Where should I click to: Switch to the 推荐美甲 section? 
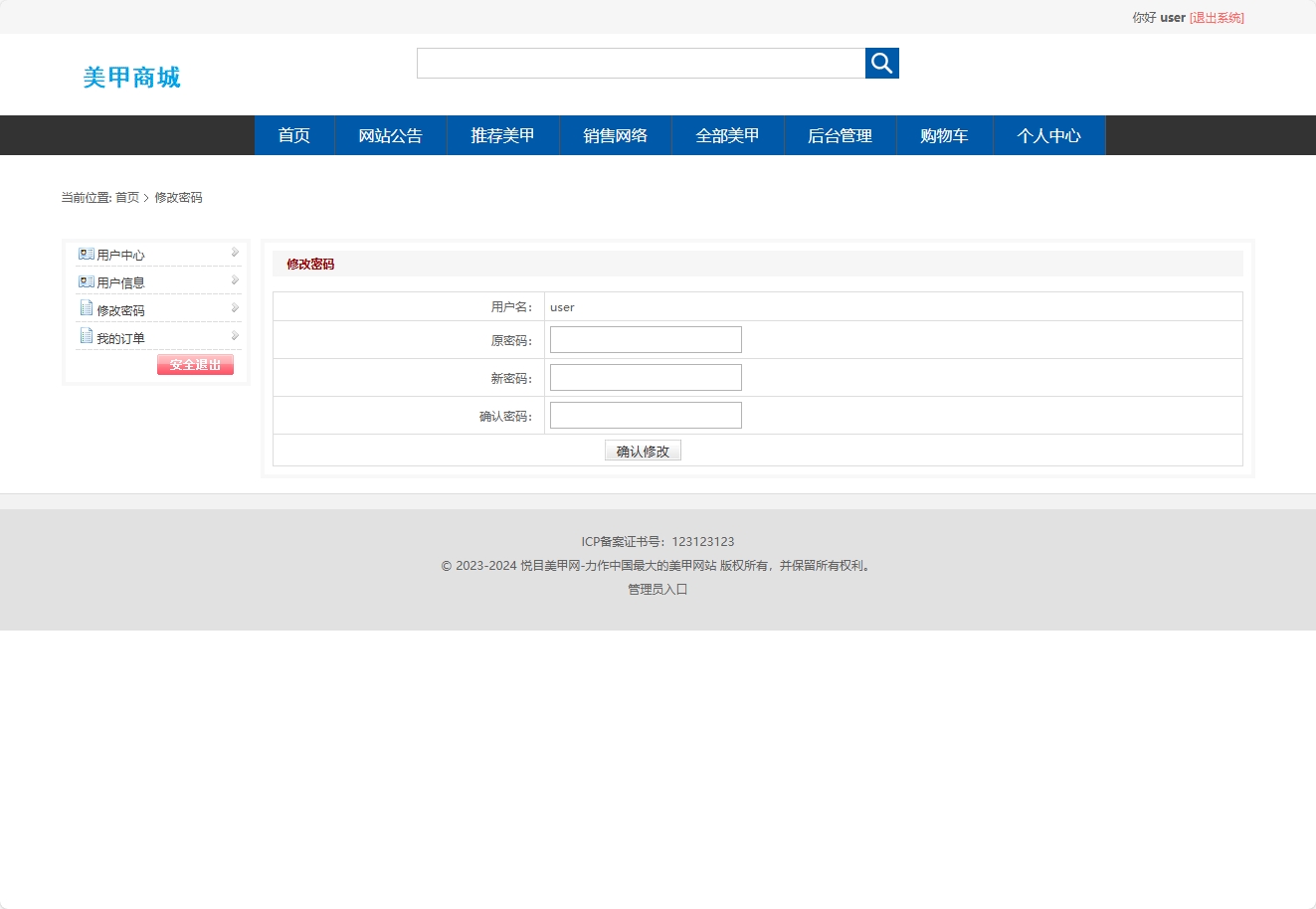pyautogui.click(x=503, y=135)
